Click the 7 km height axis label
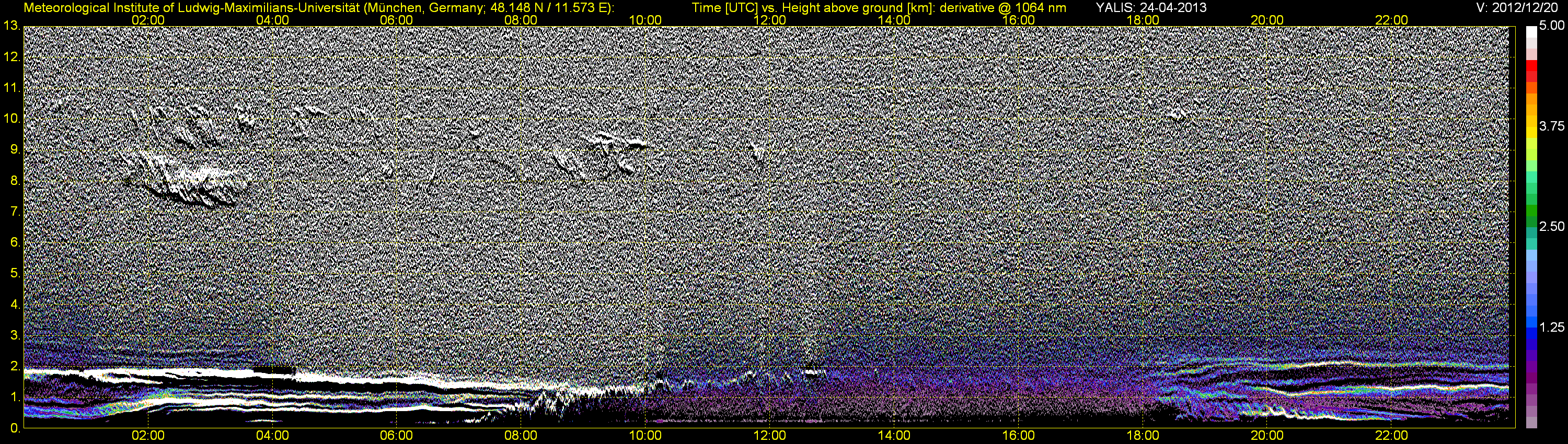The image size is (1568, 444). pos(15,212)
